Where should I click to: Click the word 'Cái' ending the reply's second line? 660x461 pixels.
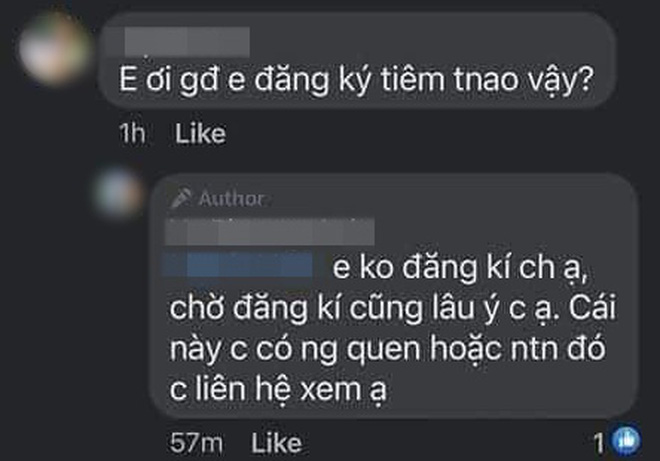pyautogui.click(x=593, y=307)
